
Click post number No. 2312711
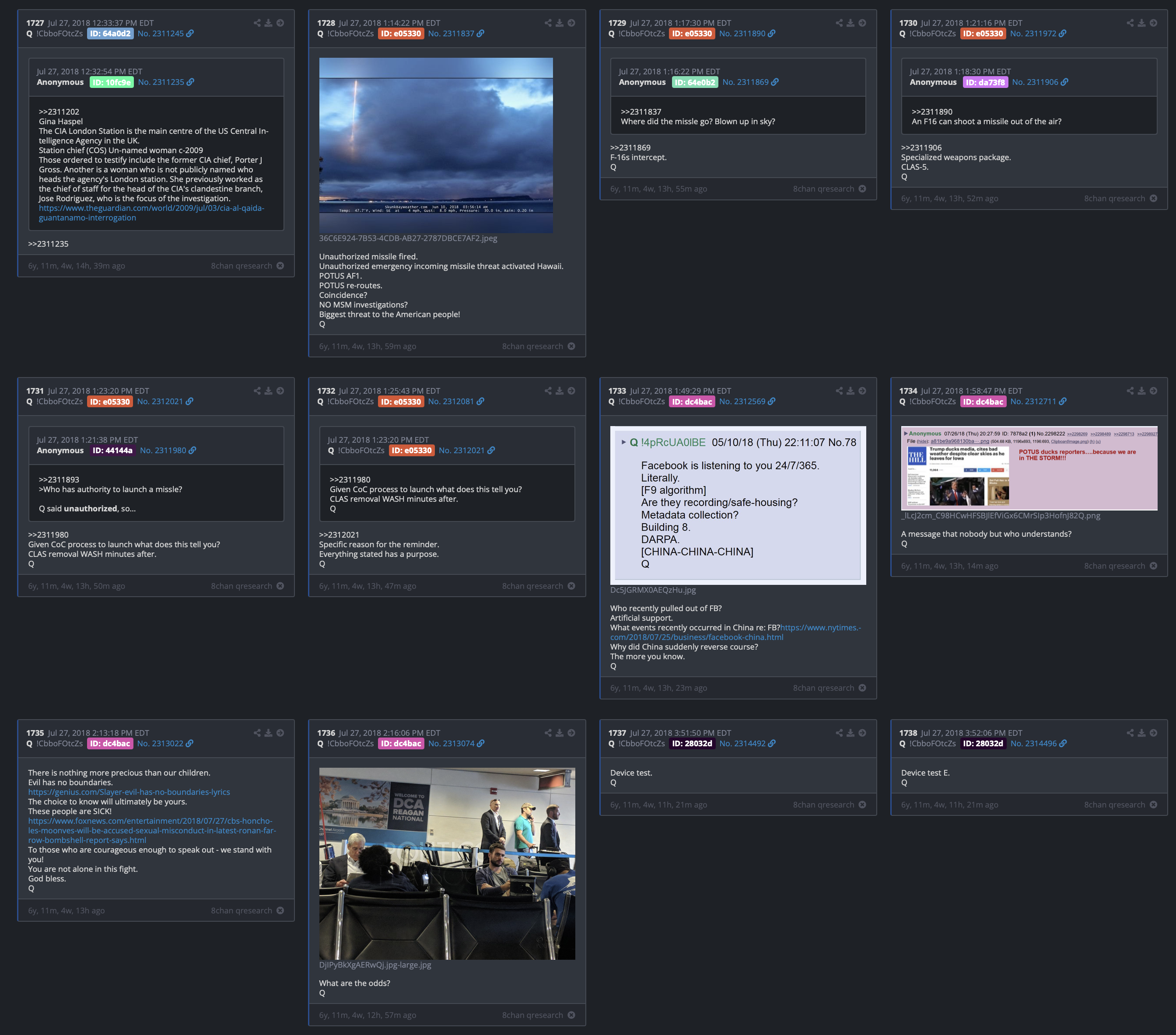pyautogui.click(x=1033, y=402)
